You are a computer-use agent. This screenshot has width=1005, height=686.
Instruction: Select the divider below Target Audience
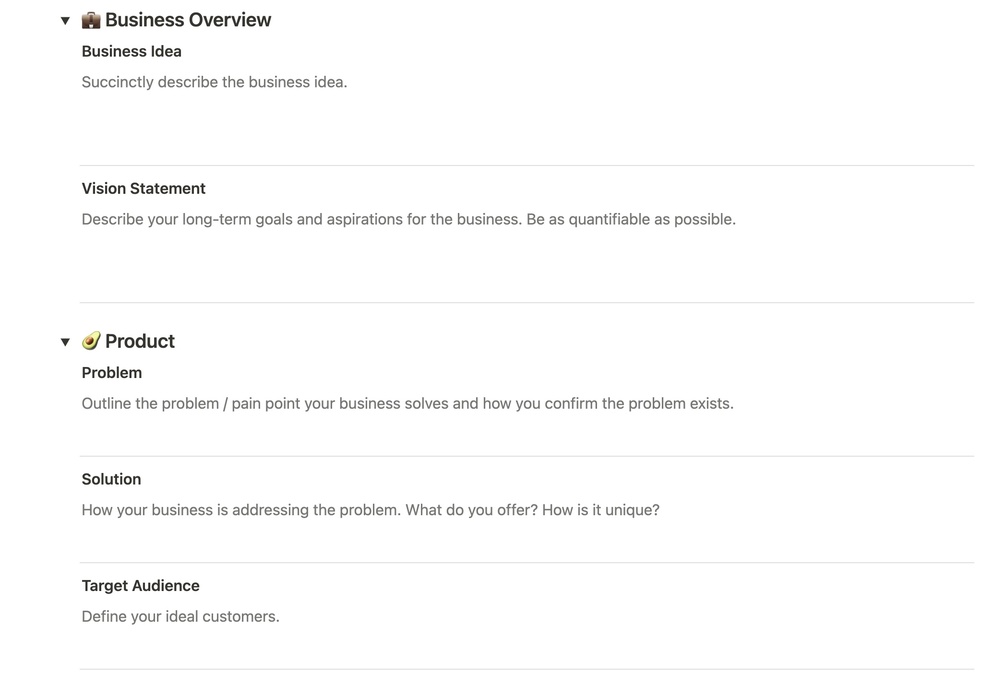click(x=526, y=669)
